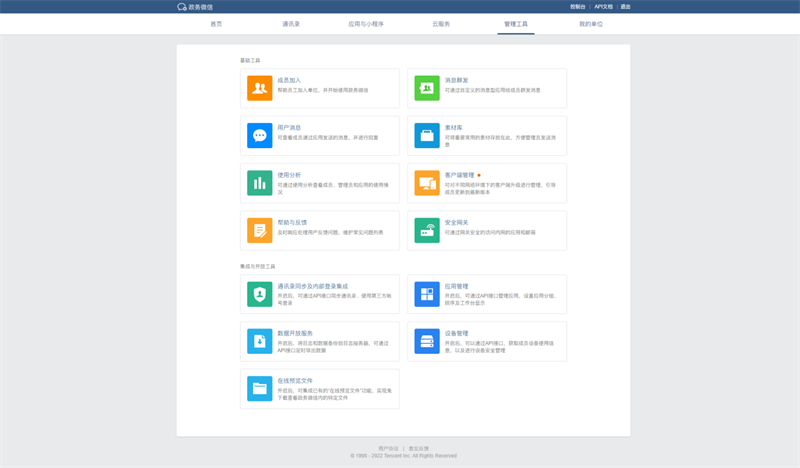Click the 客户端管理 devices icon

427,183
